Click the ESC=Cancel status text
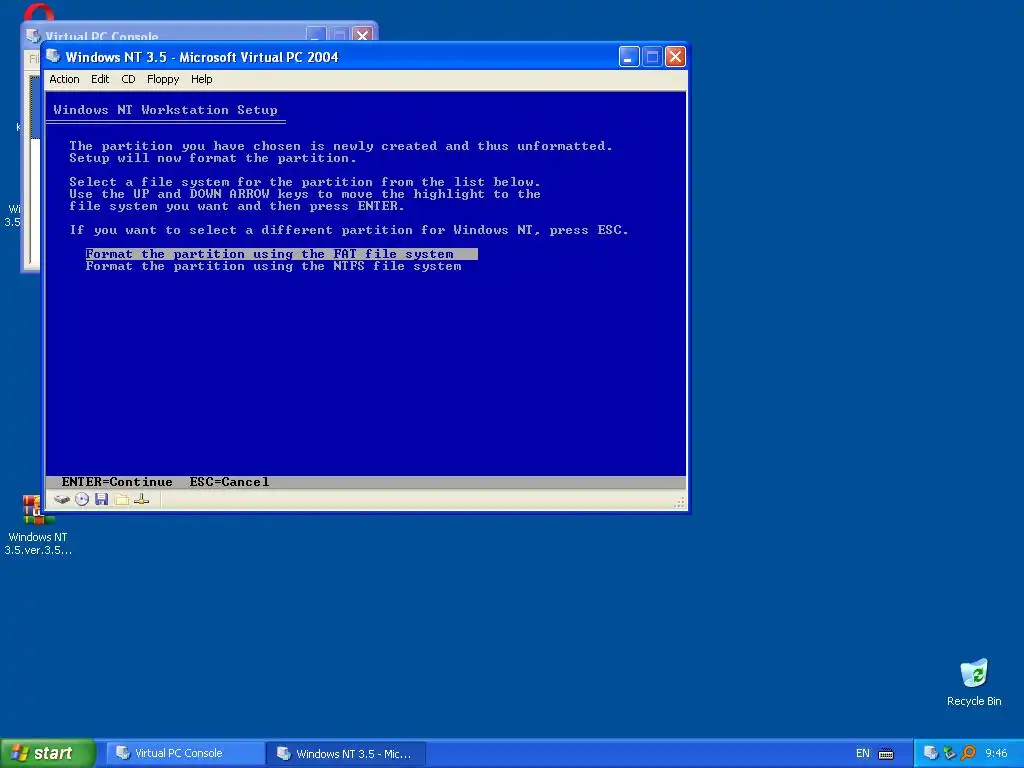The height and width of the screenshot is (768, 1024). (229, 482)
